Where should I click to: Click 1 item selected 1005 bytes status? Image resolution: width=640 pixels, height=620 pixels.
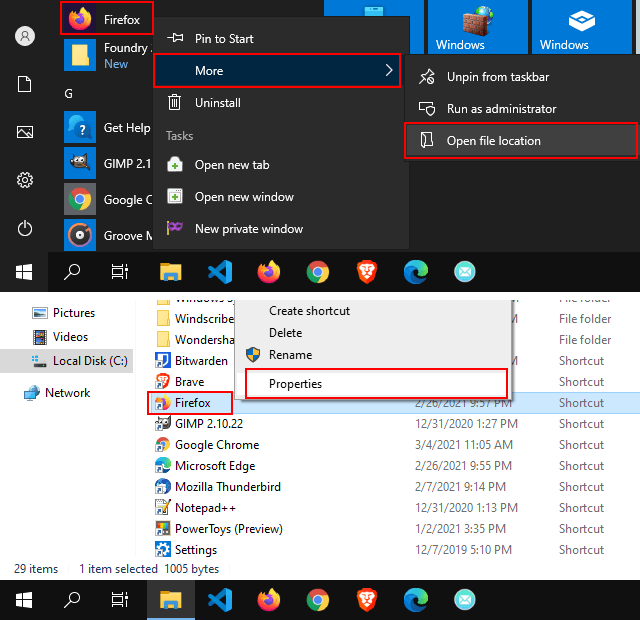(x=149, y=569)
